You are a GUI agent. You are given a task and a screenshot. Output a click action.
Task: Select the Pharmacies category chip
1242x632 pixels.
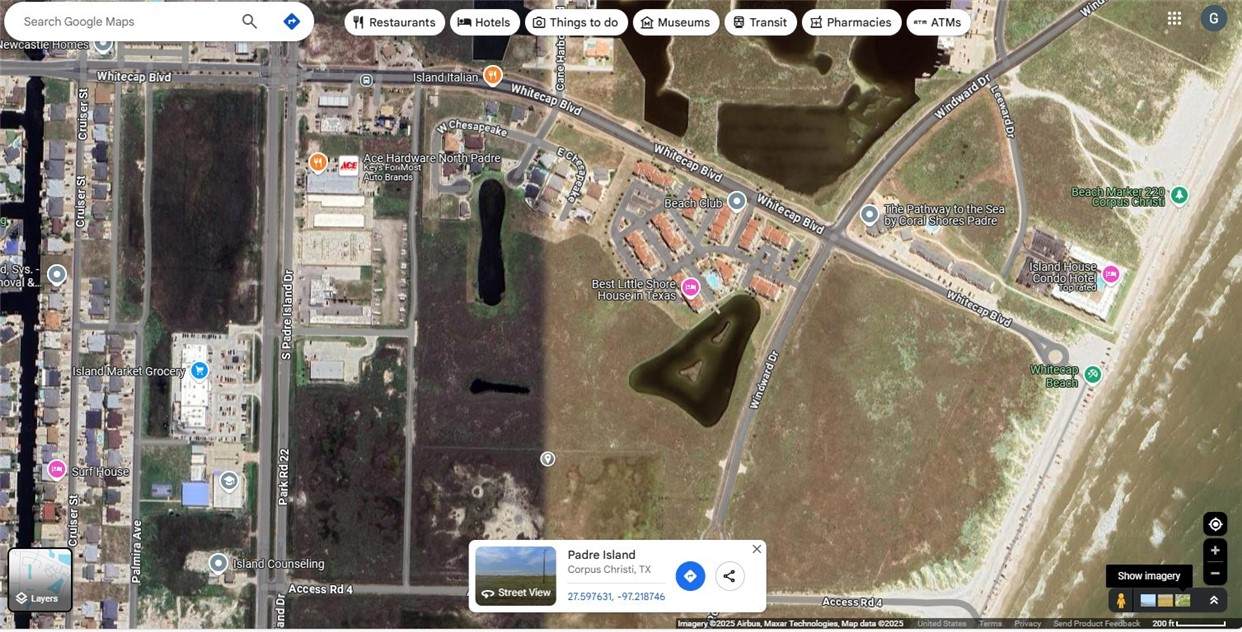point(850,22)
